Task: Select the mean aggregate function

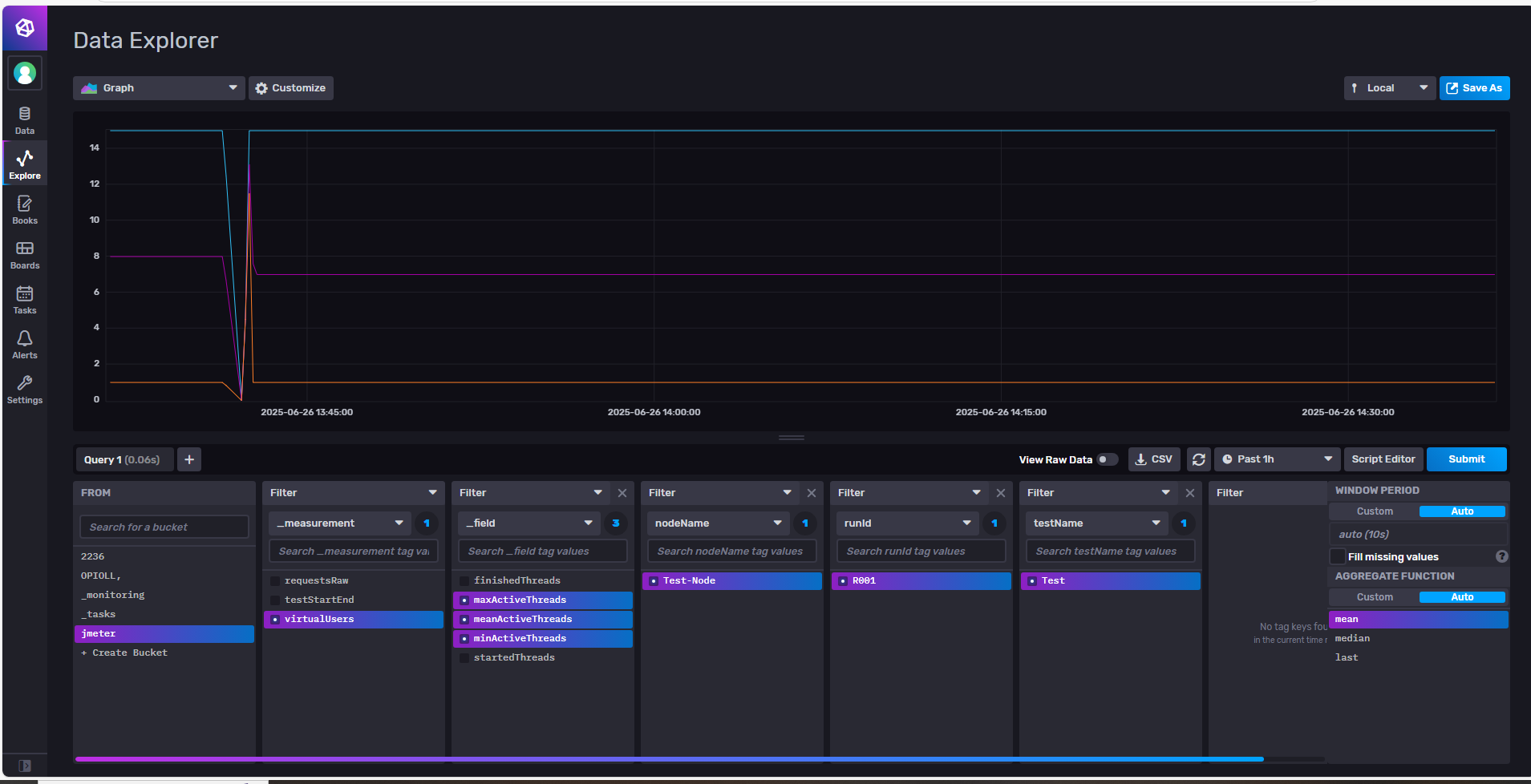Action: 1418,620
